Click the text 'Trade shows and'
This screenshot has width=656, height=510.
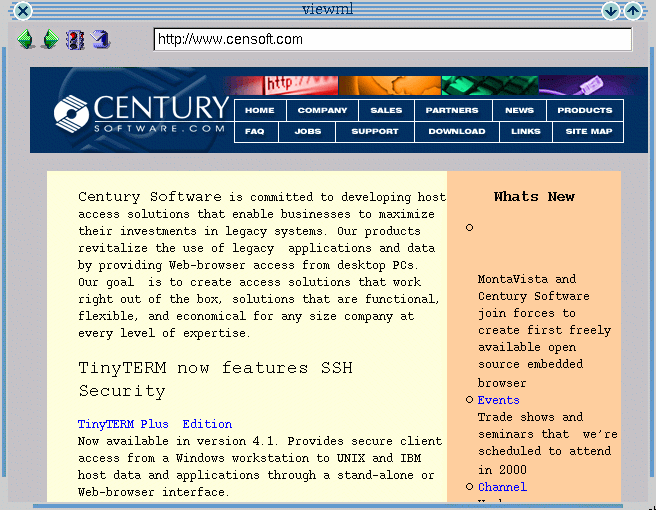pos(530,417)
